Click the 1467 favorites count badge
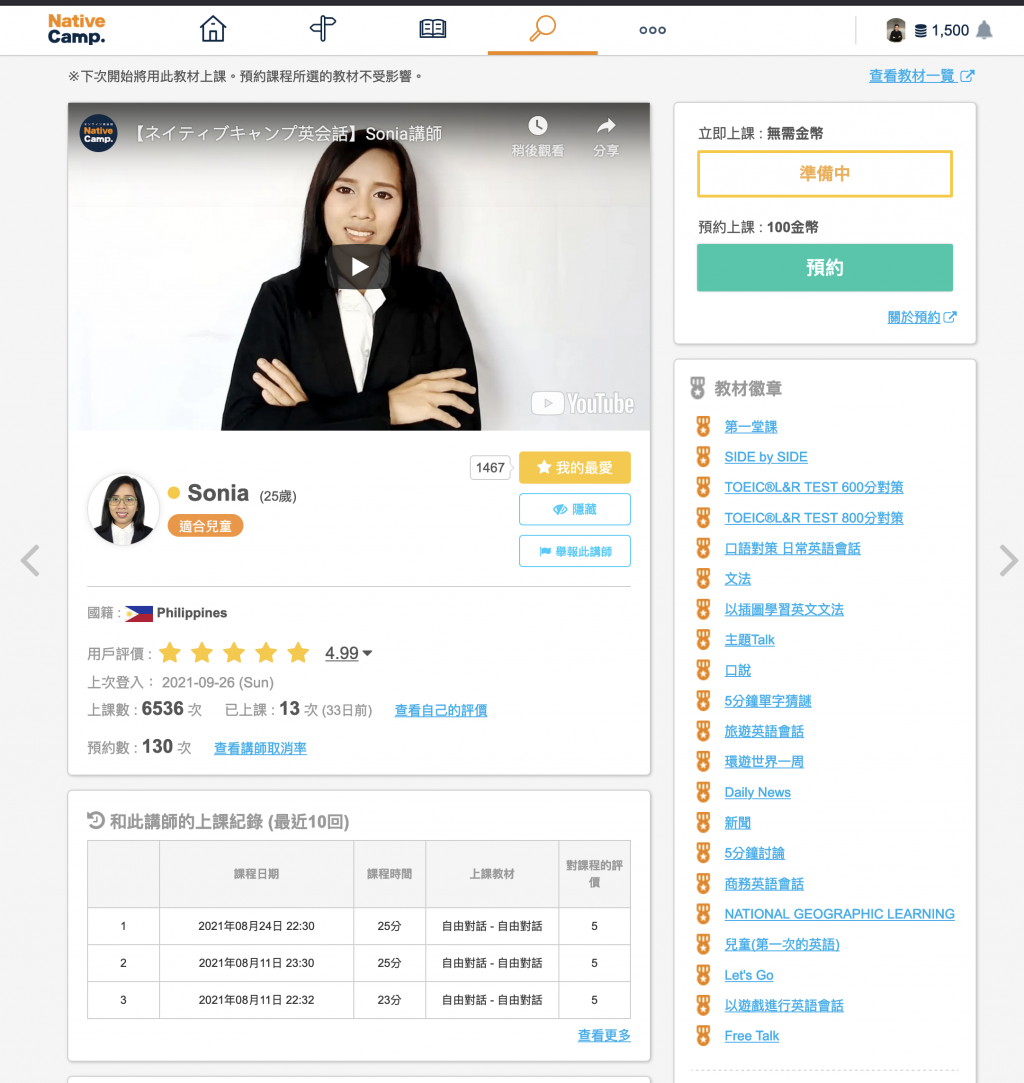This screenshot has height=1083, width=1024. click(490, 468)
